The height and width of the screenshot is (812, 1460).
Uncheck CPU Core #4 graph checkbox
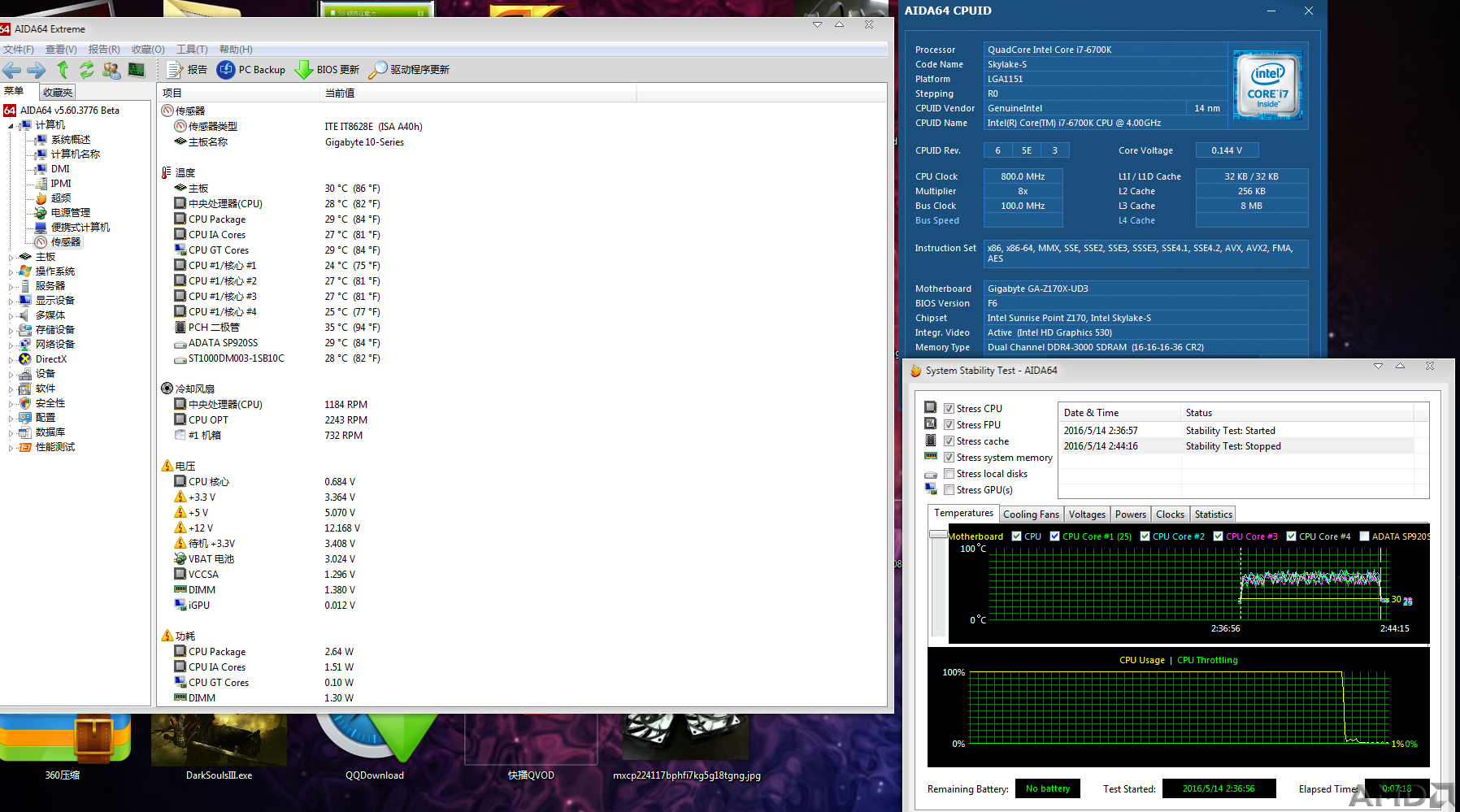pos(1291,536)
